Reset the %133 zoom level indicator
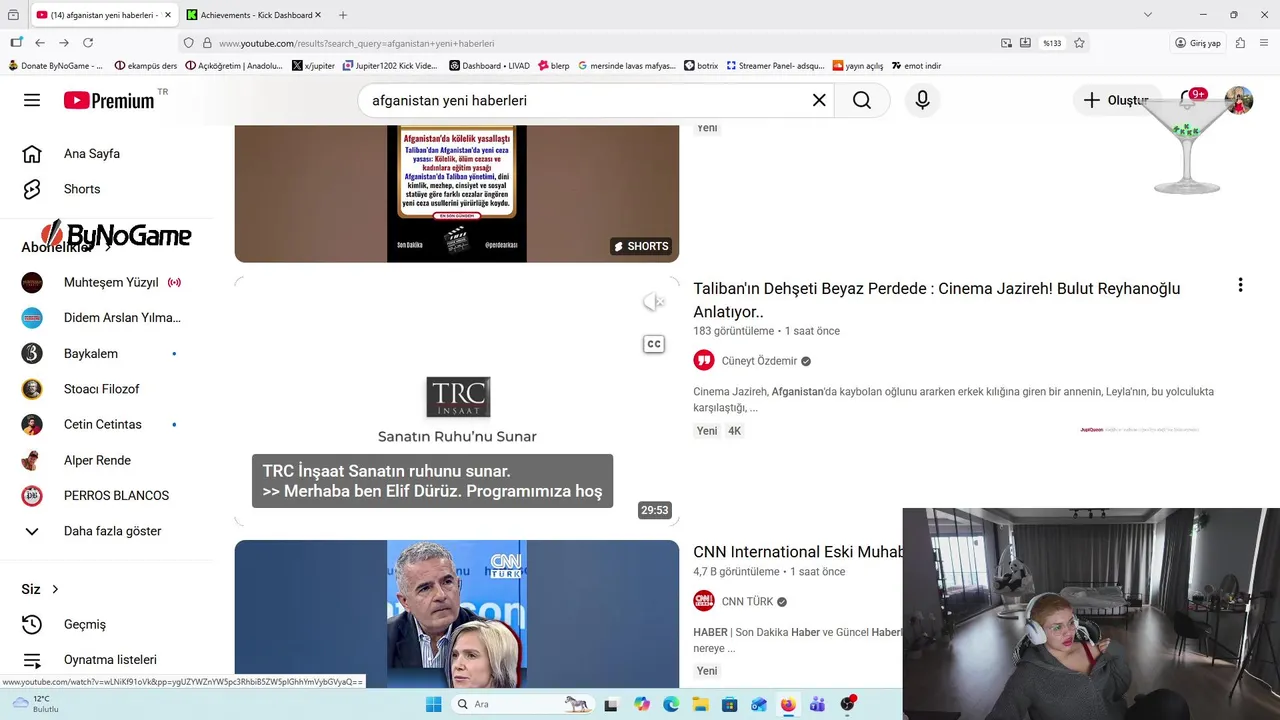1280x720 pixels. (1052, 43)
